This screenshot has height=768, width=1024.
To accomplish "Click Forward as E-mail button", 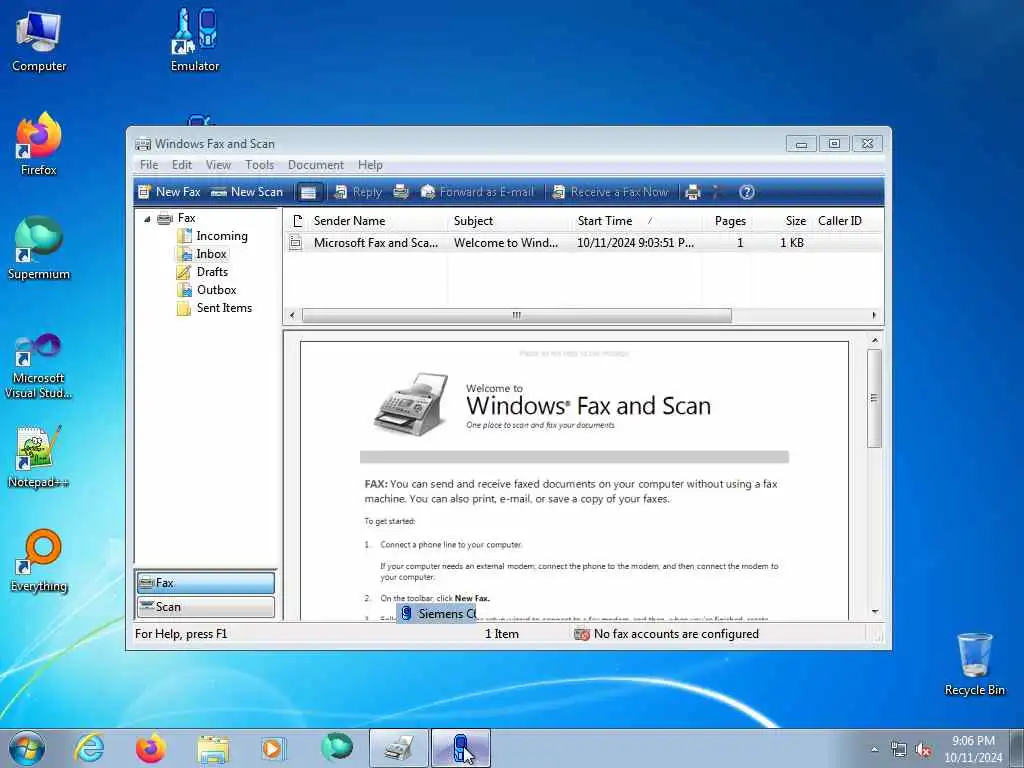I will pyautogui.click(x=477, y=192).
